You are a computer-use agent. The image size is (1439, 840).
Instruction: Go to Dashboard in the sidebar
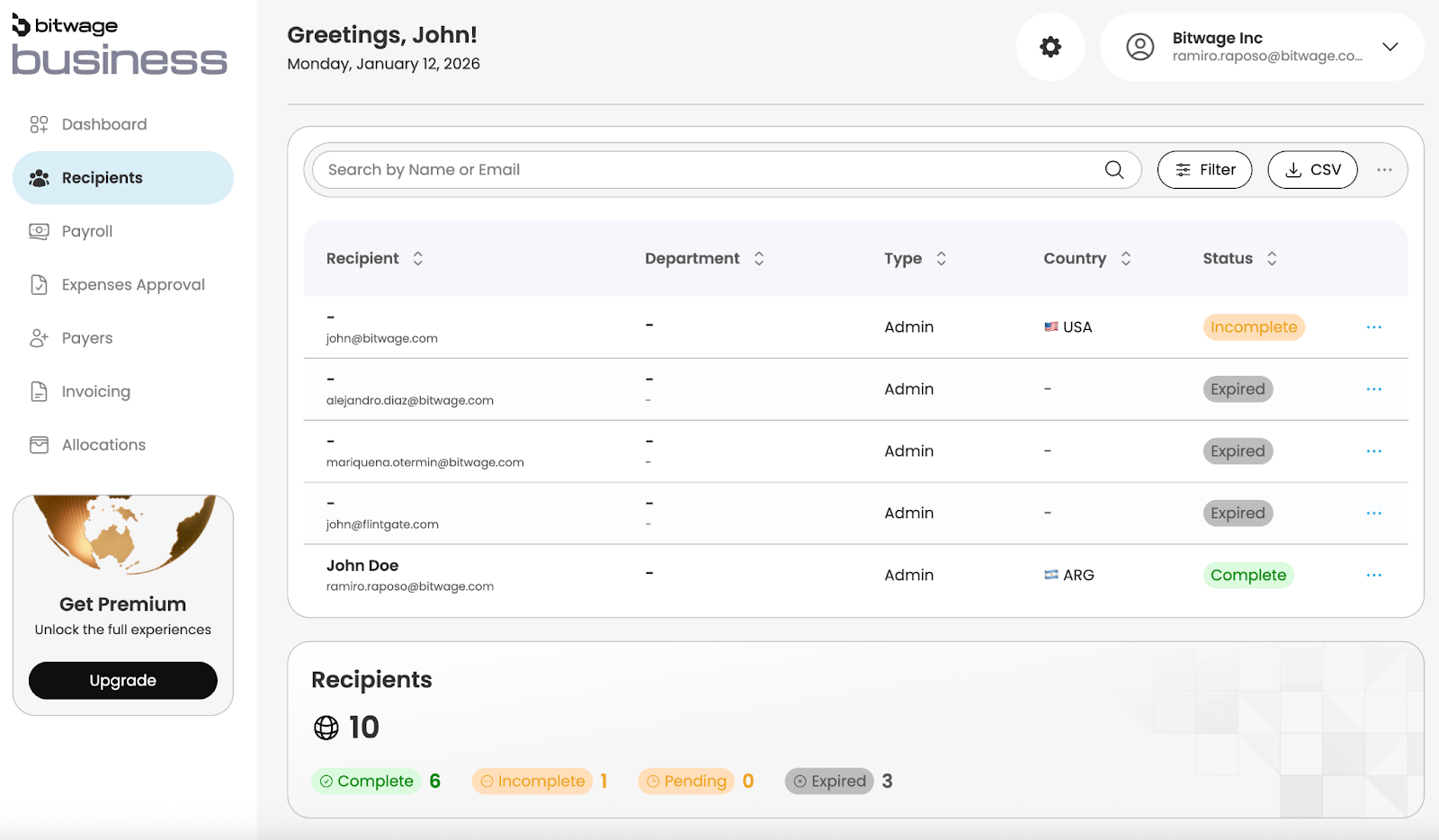(x=103, y=125)
